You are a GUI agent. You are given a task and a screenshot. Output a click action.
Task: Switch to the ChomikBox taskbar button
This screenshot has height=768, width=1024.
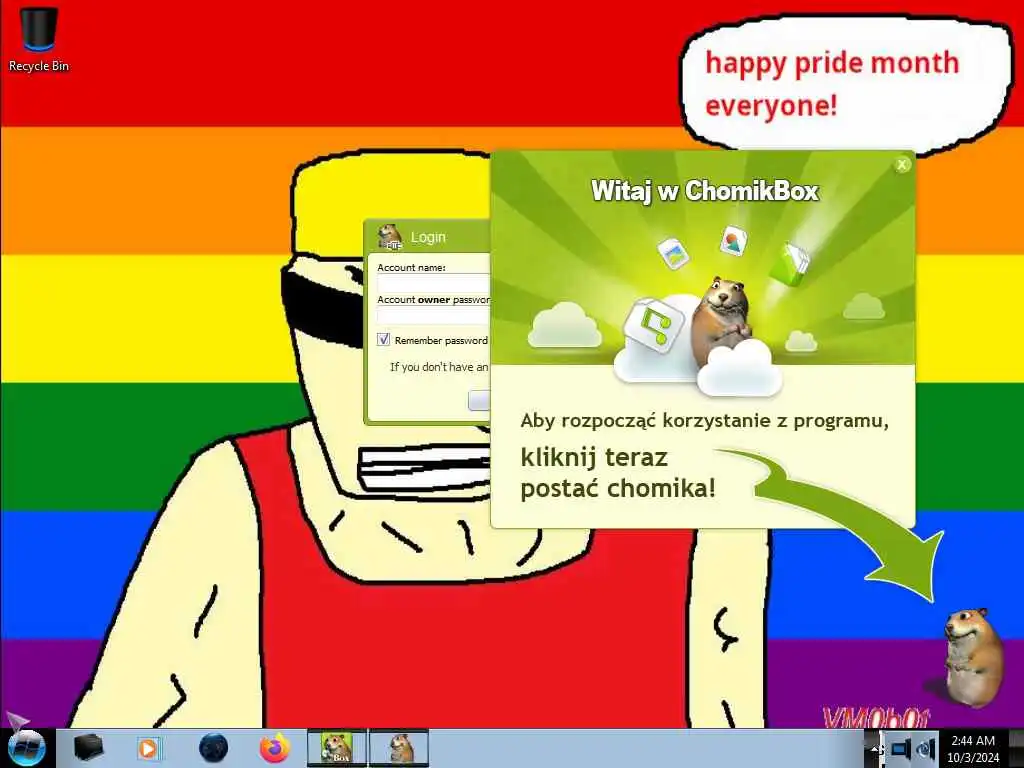(337, 748)
